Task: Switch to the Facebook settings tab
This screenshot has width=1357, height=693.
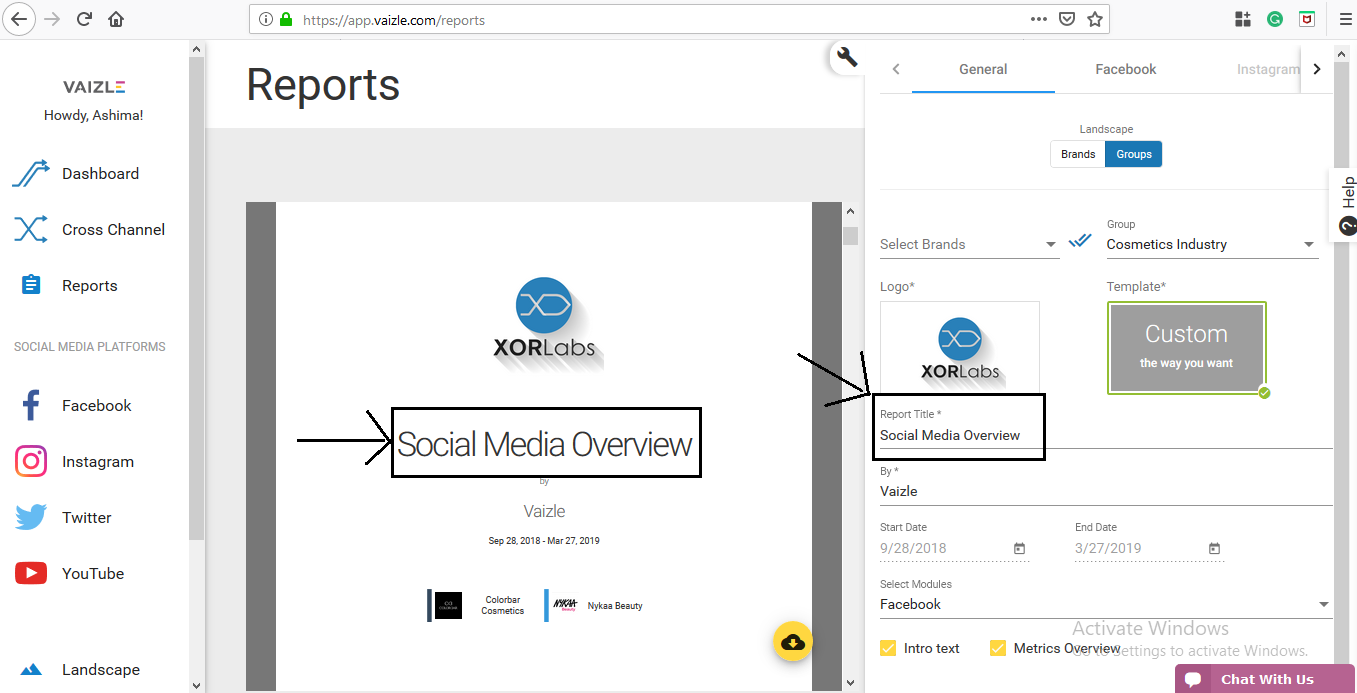Action: coord(1126,69)
